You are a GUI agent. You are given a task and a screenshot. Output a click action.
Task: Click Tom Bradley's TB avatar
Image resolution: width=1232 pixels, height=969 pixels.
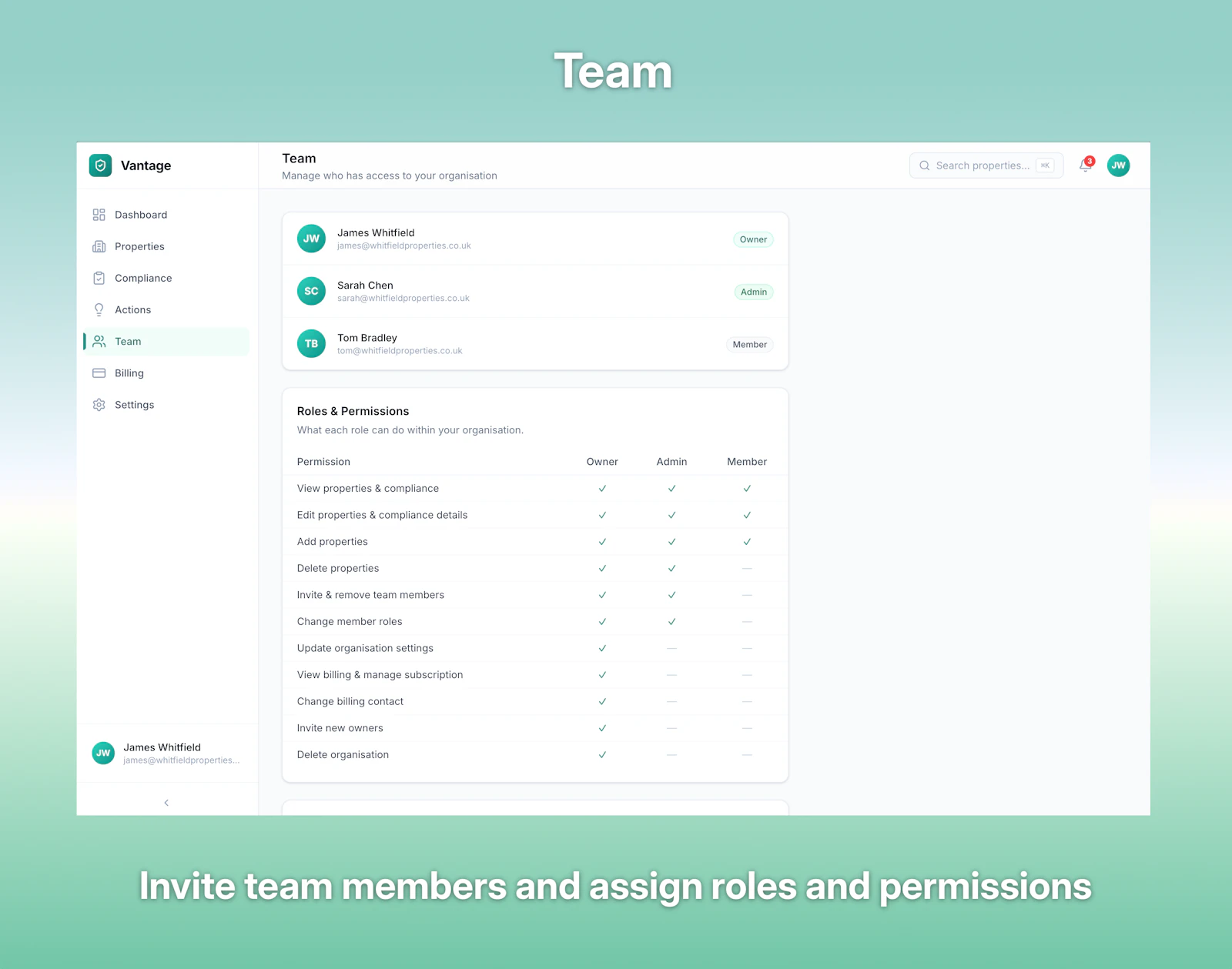(x=311, y=343)
